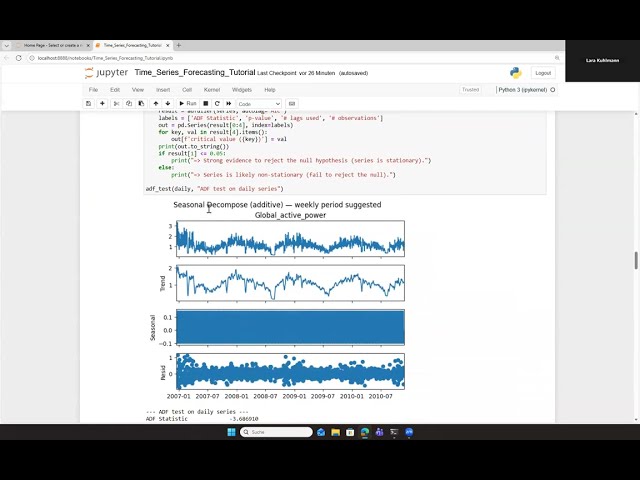Open File Explorer from the taskbar
Screen dimensions: 640x480
coord(336,432)
